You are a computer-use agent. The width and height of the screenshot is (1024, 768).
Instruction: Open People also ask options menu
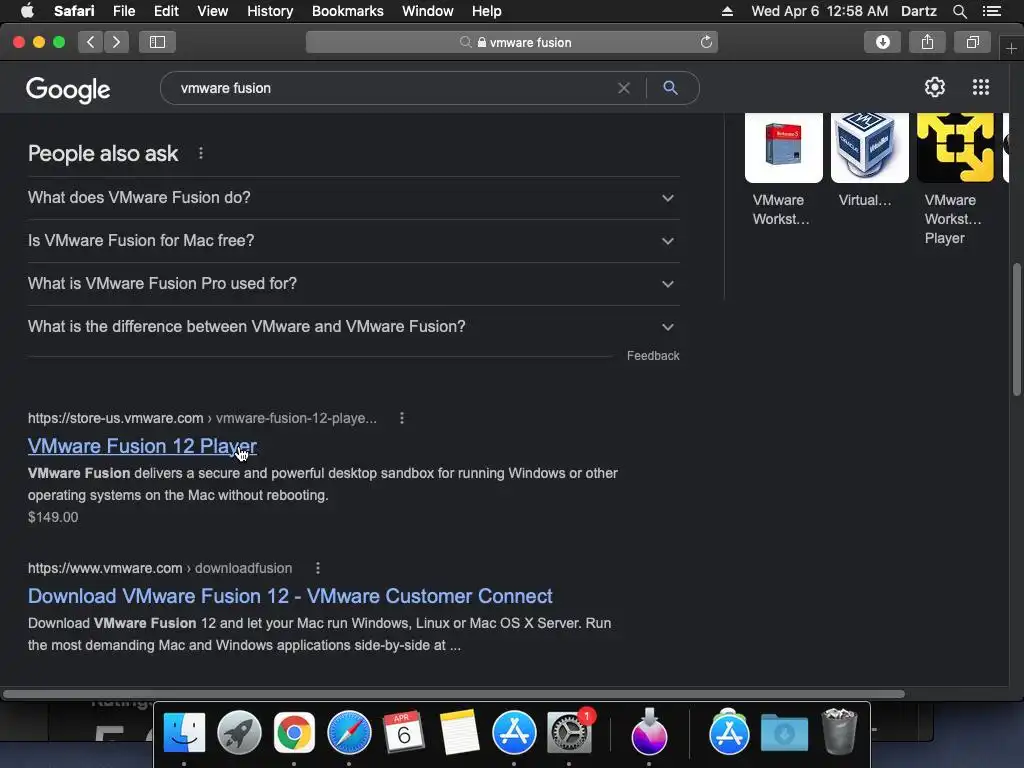click(x=200, y=153)
